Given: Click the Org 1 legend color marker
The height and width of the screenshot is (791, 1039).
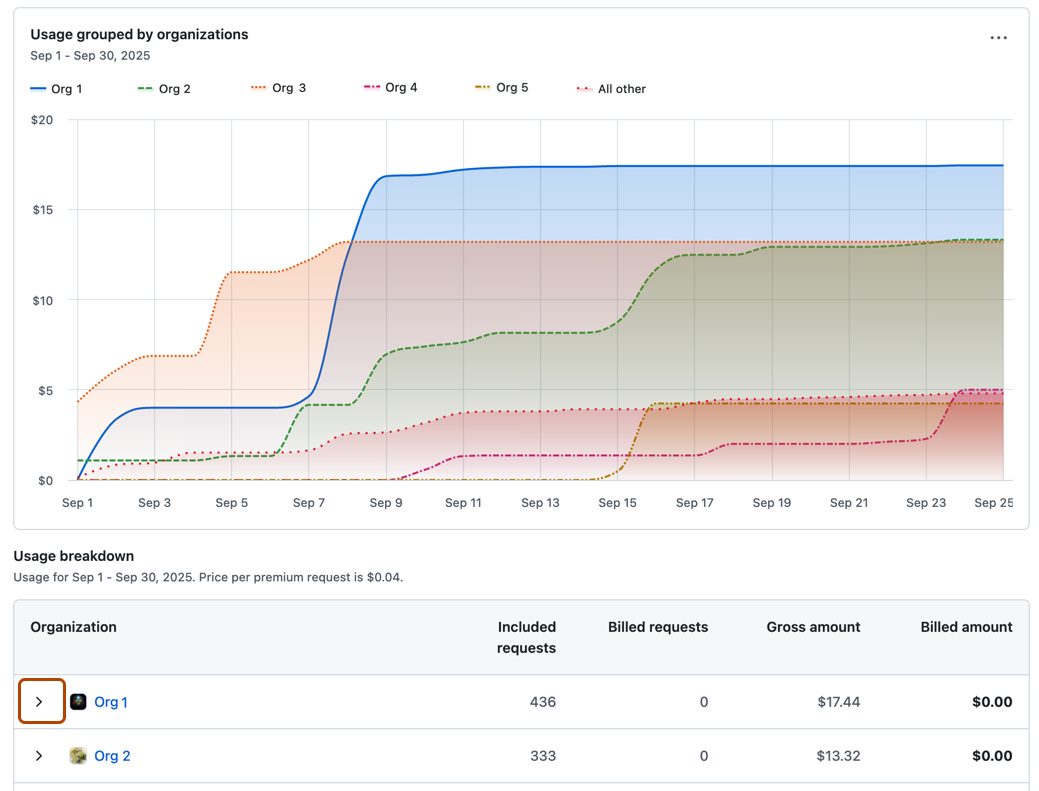Looking at the screenshot, I should (x=36, y=88).
